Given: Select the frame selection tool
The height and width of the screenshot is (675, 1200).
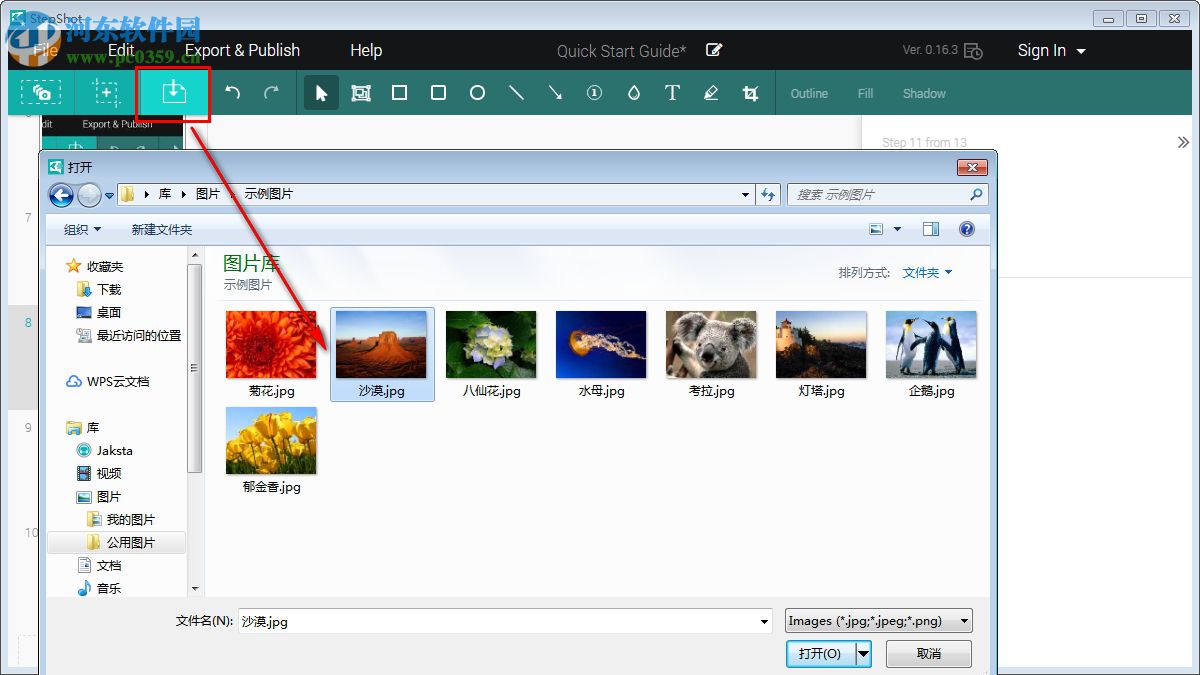Looking at the screenshot, I should tap(361, 93).
